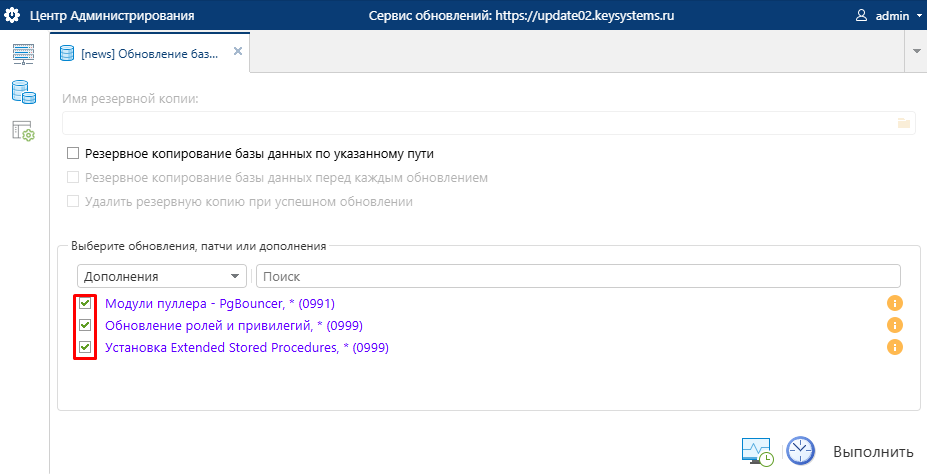
Task: Open the databases icon in left sidebar
Action: click(24, 92)
